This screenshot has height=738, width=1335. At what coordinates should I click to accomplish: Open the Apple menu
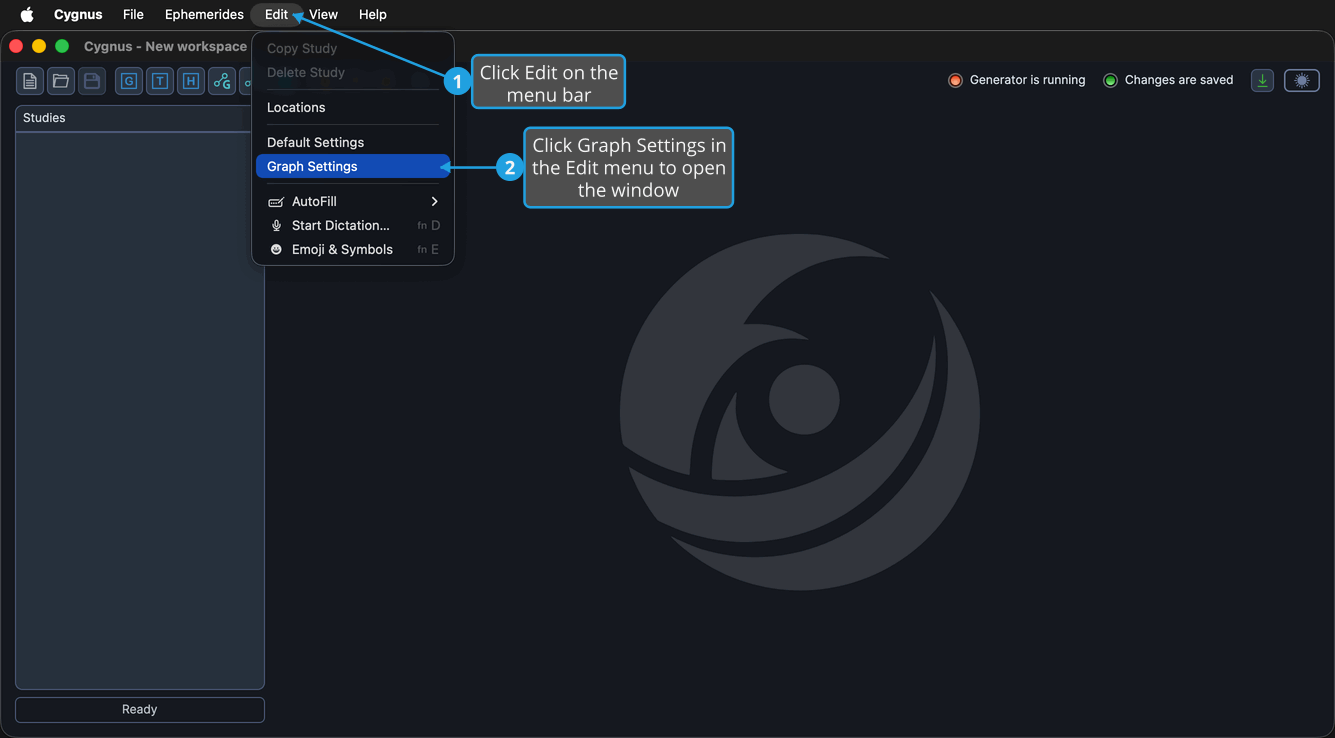[x=27, y=14]
